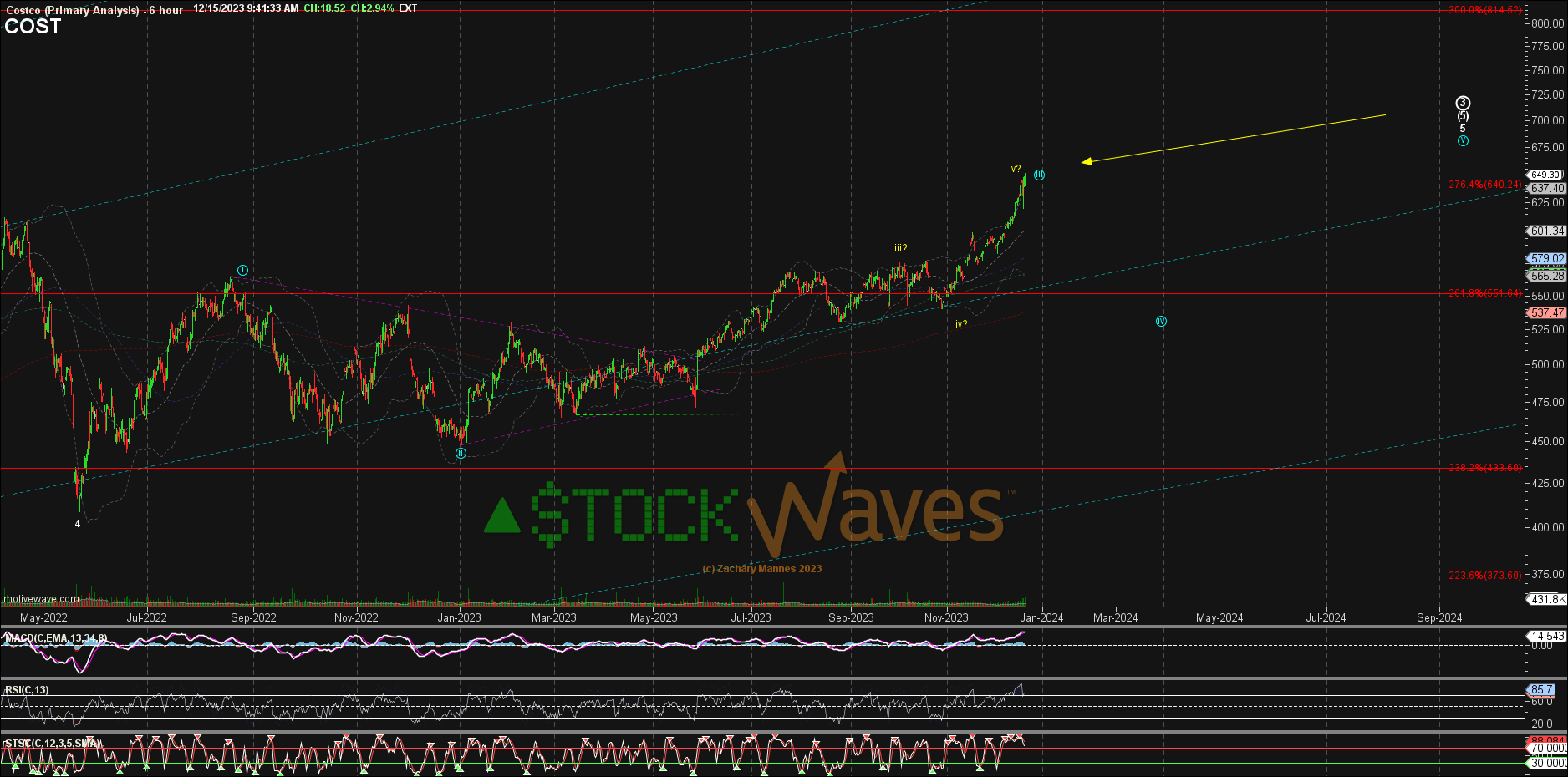Click the red horizontal line at 433.60
Image resolution: width=1568 pixels, height=777 pixels.
point(585,469)
